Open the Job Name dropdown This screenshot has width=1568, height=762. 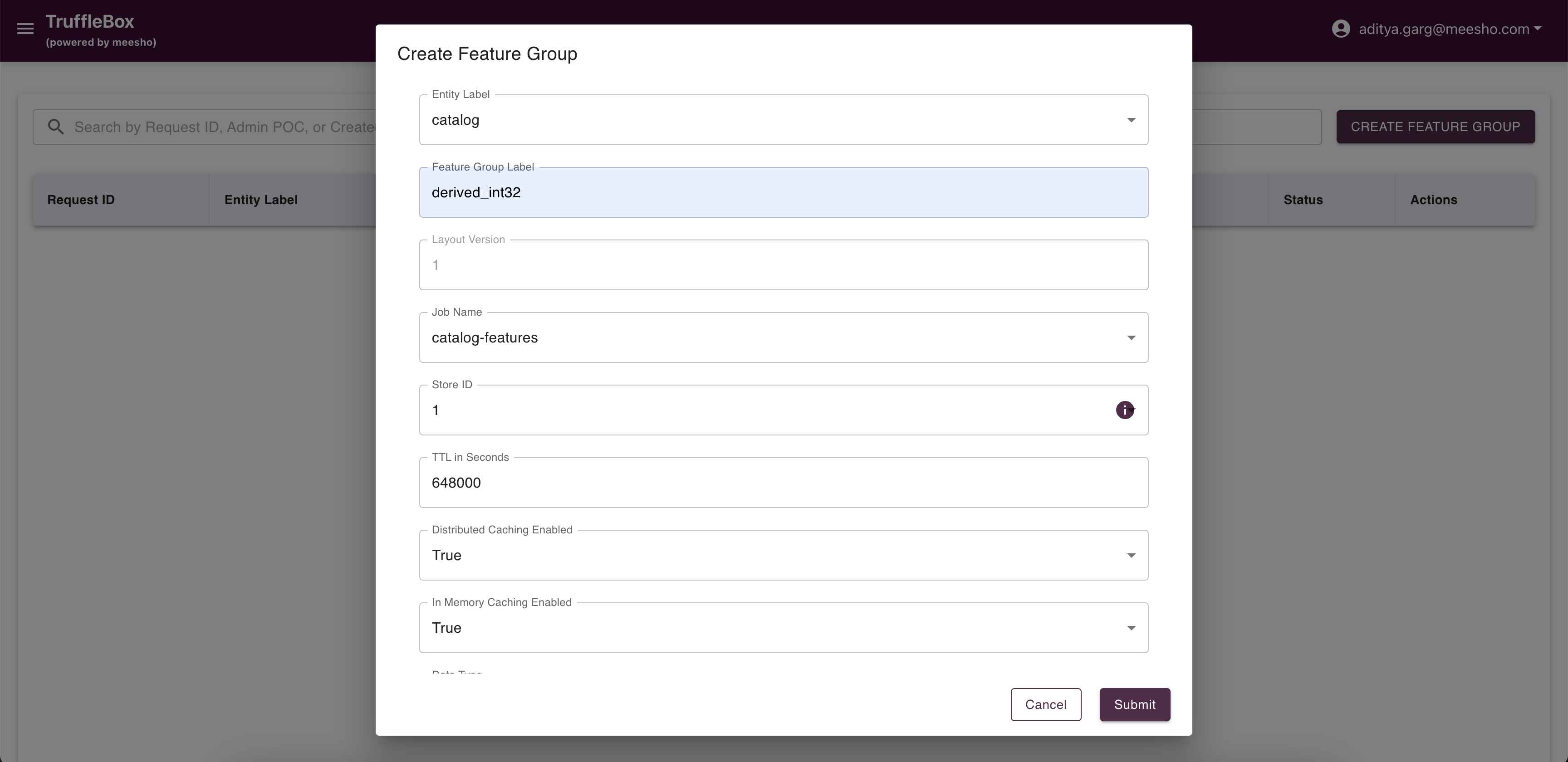(x=784, y=338)
